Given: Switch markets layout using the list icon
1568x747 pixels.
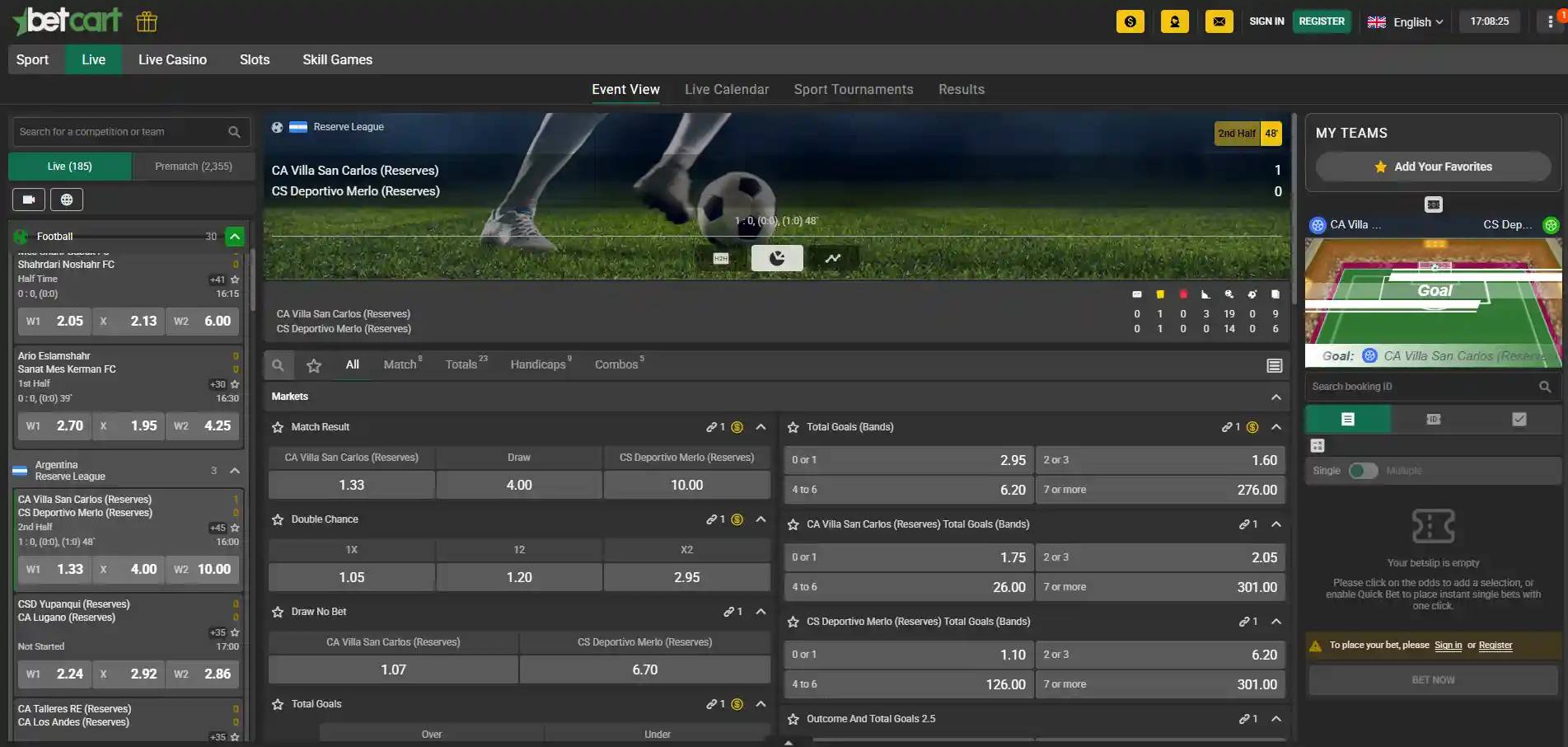Looking at the screenshot, I should tap(1275, 365).
